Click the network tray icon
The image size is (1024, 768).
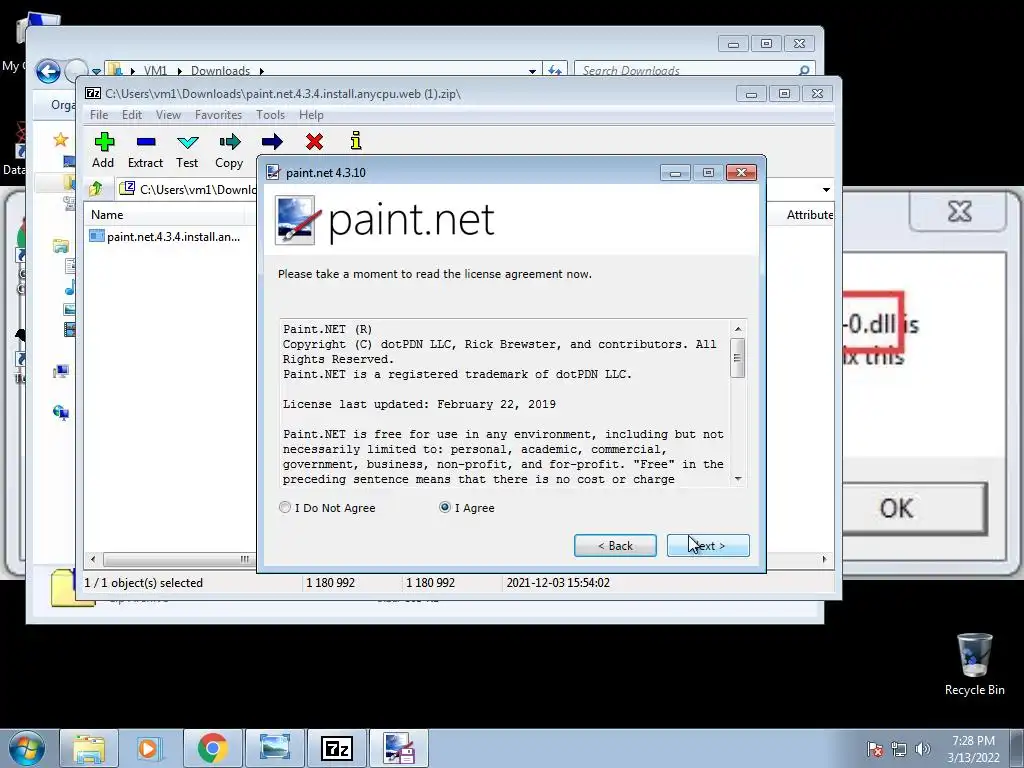tap(899, 749)
